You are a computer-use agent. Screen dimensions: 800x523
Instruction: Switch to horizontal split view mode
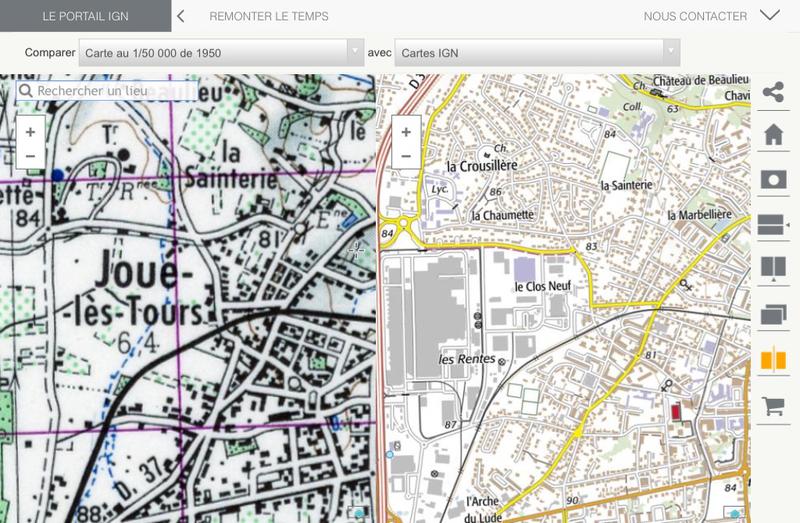pyautogui.click(x=772, y=225)
